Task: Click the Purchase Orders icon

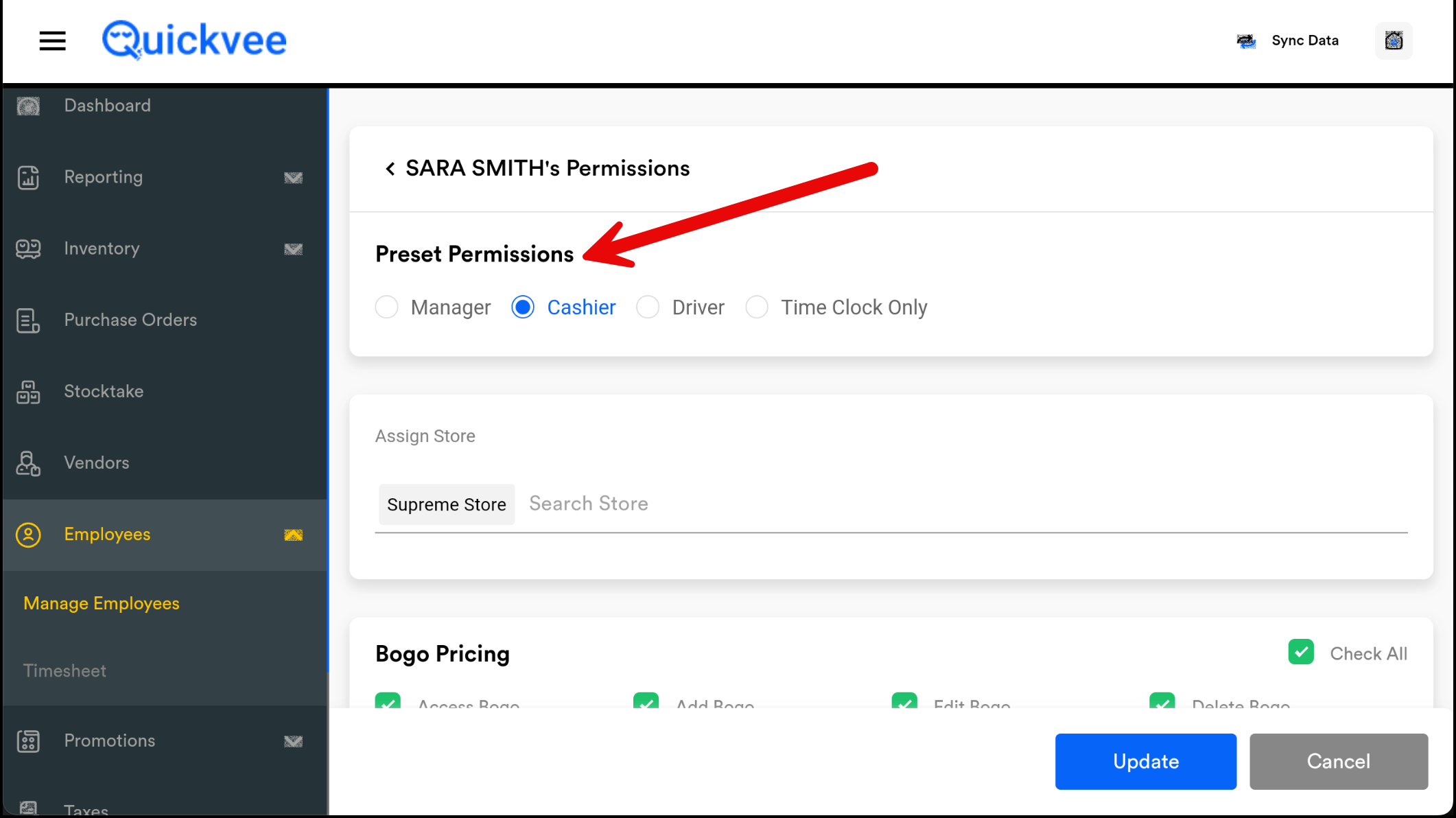Action: click(x=28, y=320)
